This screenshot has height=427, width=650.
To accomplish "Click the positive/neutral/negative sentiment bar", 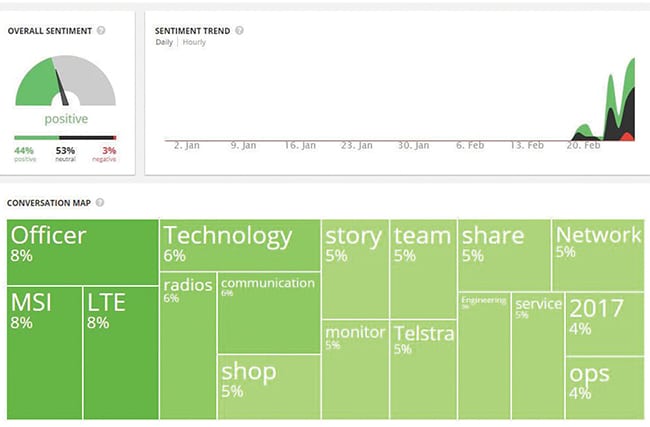I will point(65,137).
